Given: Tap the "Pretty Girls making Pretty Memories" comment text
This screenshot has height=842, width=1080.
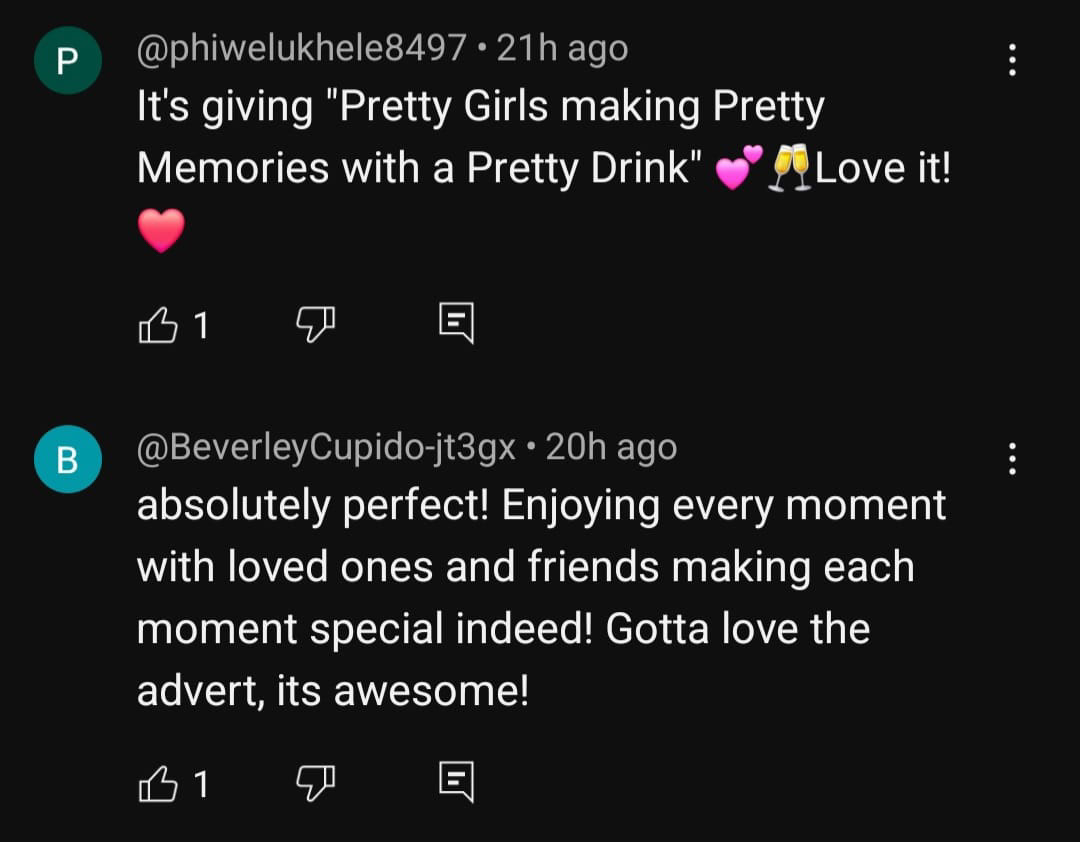Looking at the screenshot, I should tap(480, 137).
